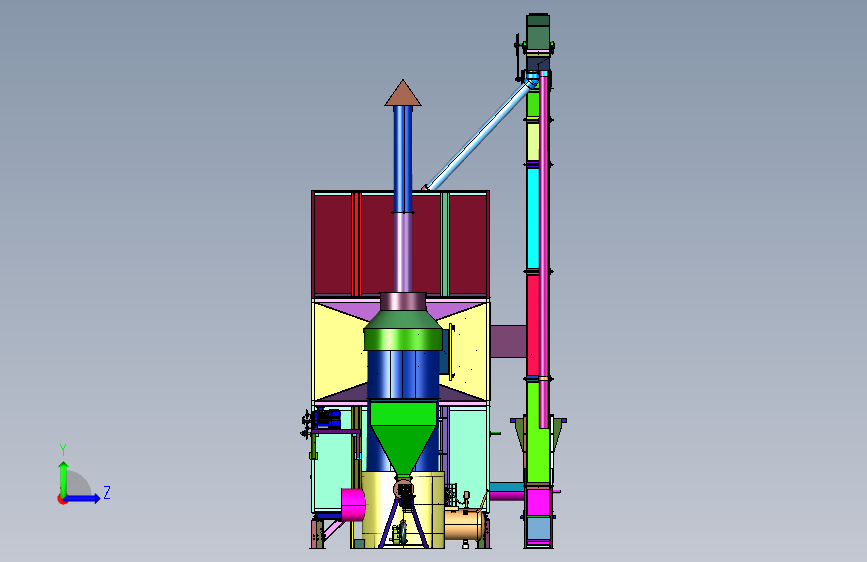Pick the diagonal light-blue chute pipe
Viewport: 867px width, 562px height.
479,135
